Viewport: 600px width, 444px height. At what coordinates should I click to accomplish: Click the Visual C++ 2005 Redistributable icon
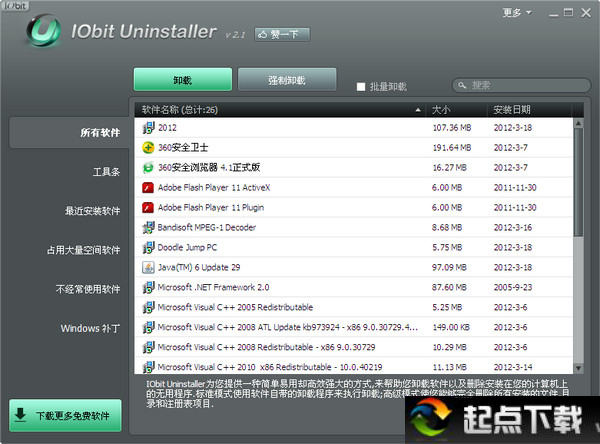pos(148,307)
